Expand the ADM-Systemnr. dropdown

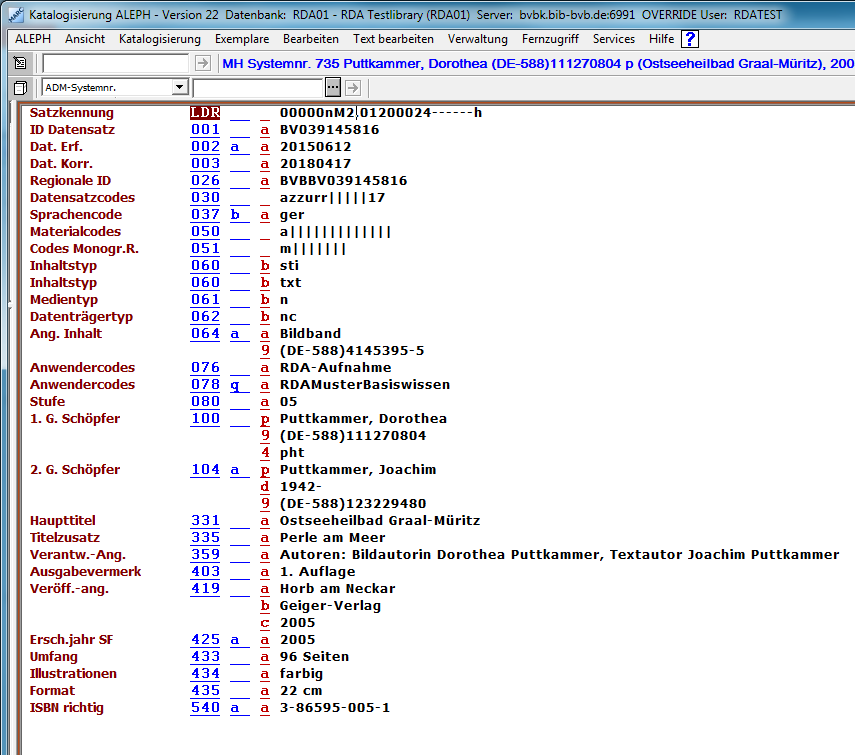point(179,87)
